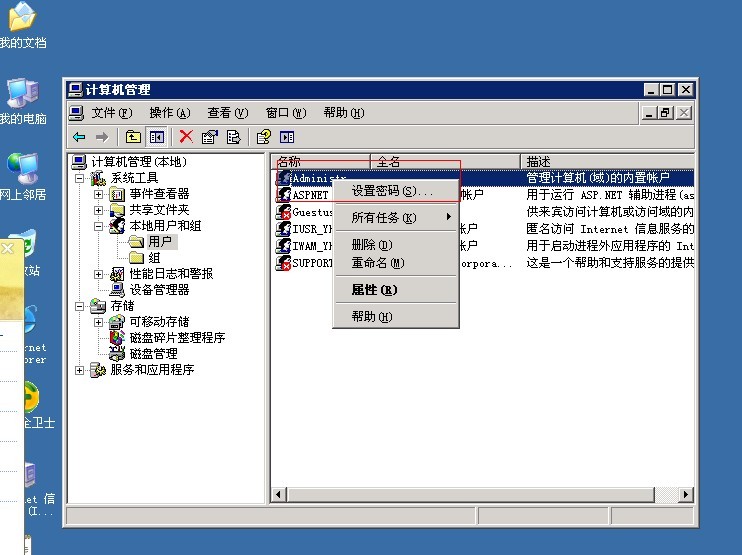Open 网上邻居 desktop icon
The height and width of the screenshot is (555, 742).
point(22,176)
